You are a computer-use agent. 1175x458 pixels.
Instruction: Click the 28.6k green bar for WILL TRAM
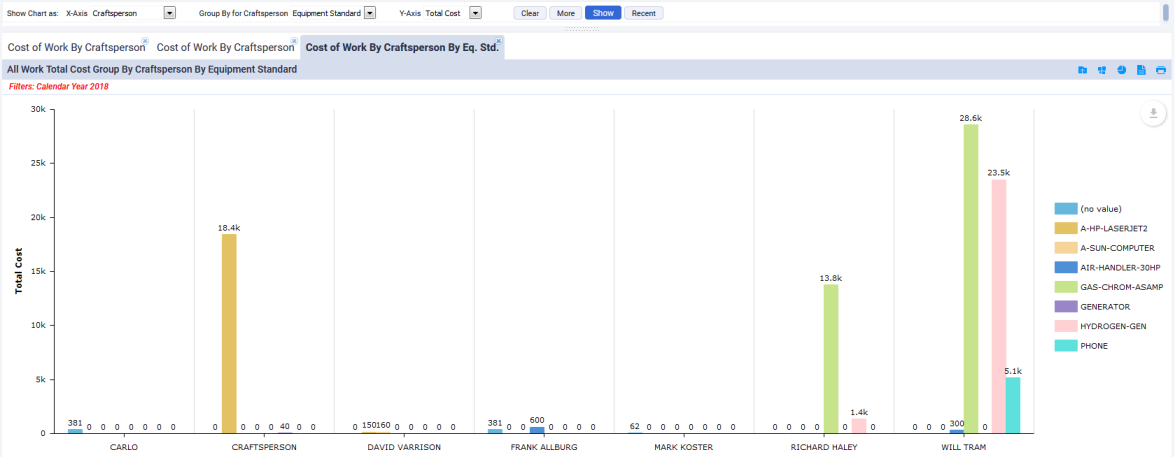point(971,279)
